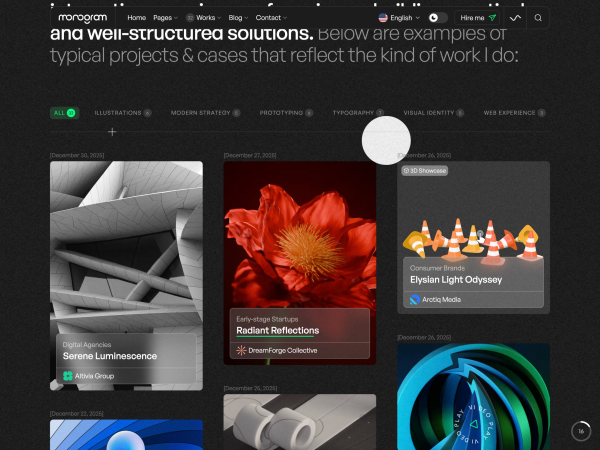Click the DreamForge Collective star icon
The image size is (600, 450).
pyautogui.click(x=241, y=350)
